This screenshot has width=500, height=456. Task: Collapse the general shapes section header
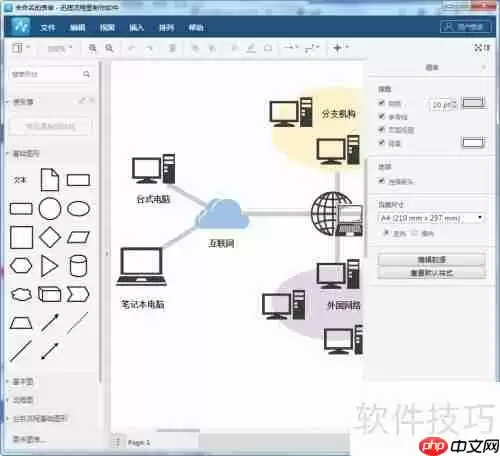point(25,154)
